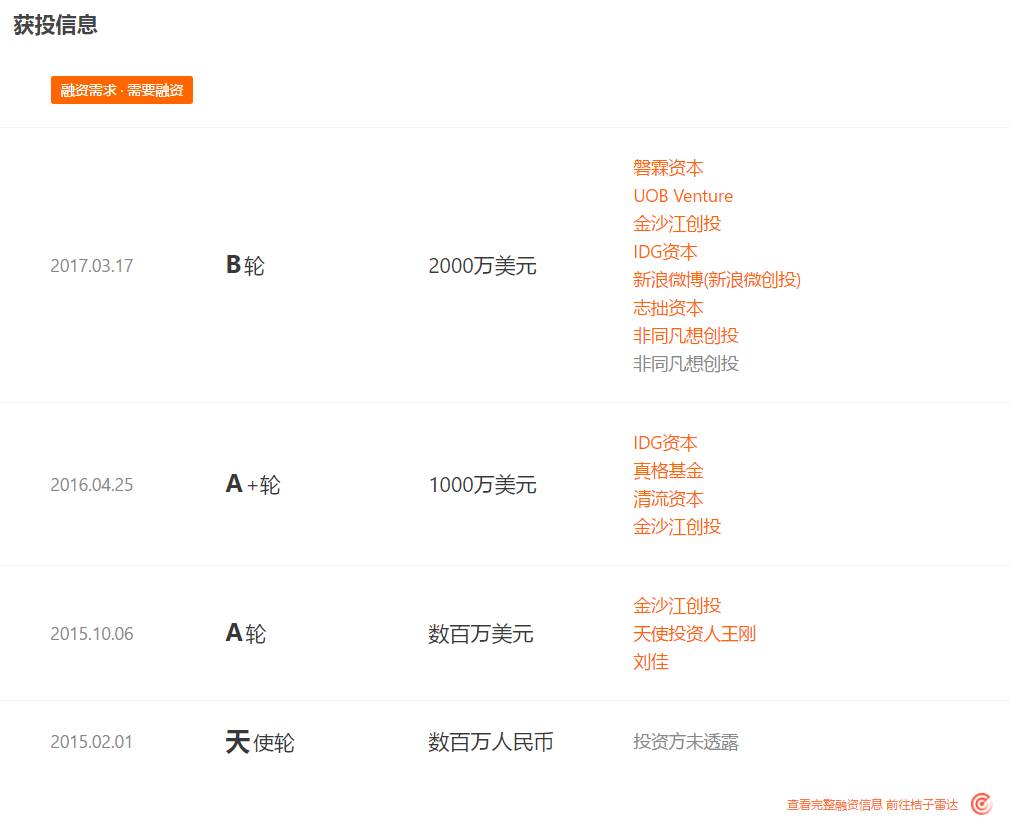
Task: Open 新浪微博(新浪微创投) investor link
Action: 717,280
